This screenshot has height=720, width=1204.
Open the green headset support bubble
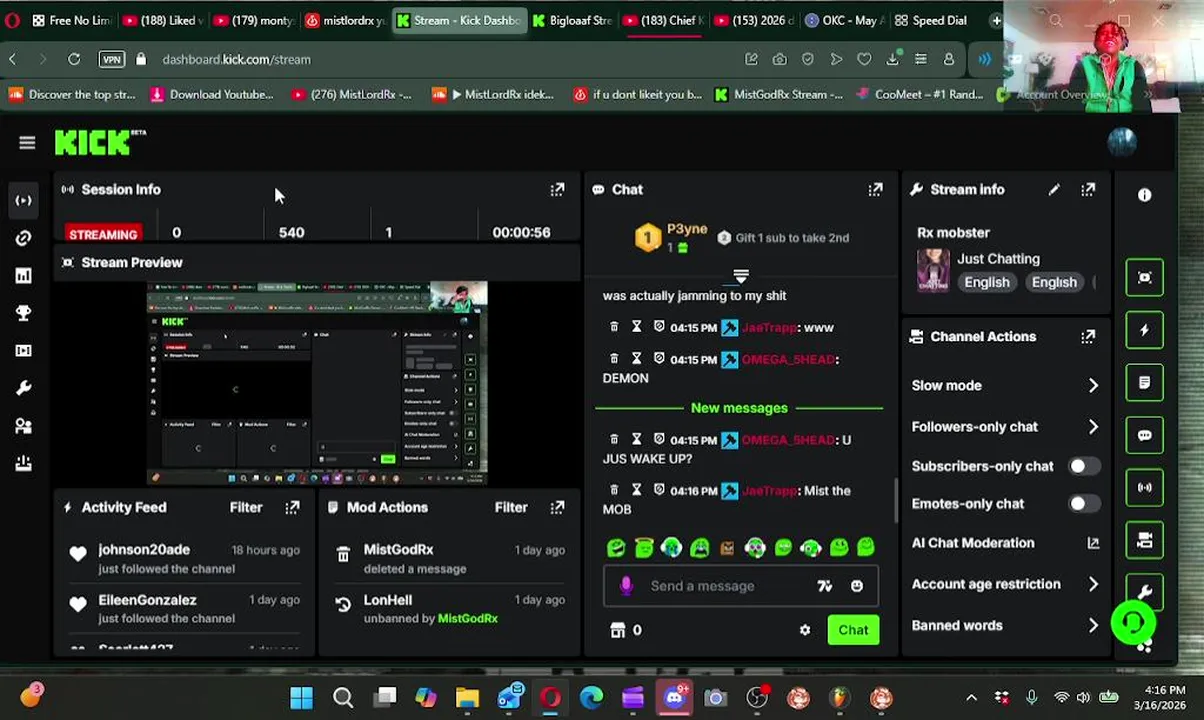(x=1133, y=623)
